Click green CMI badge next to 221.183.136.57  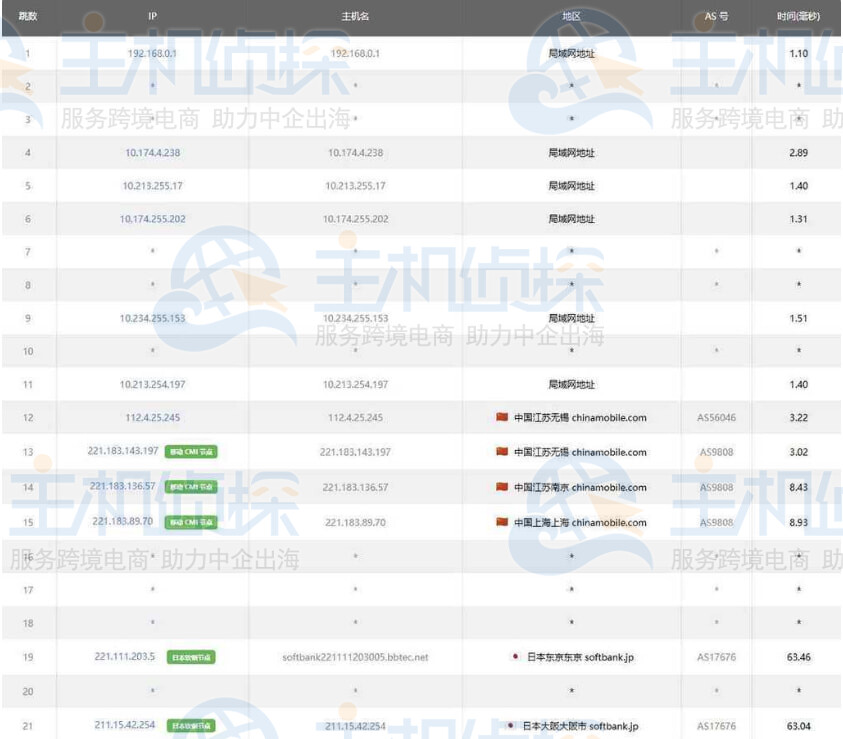pyautogui.click(x=190, y=487)
